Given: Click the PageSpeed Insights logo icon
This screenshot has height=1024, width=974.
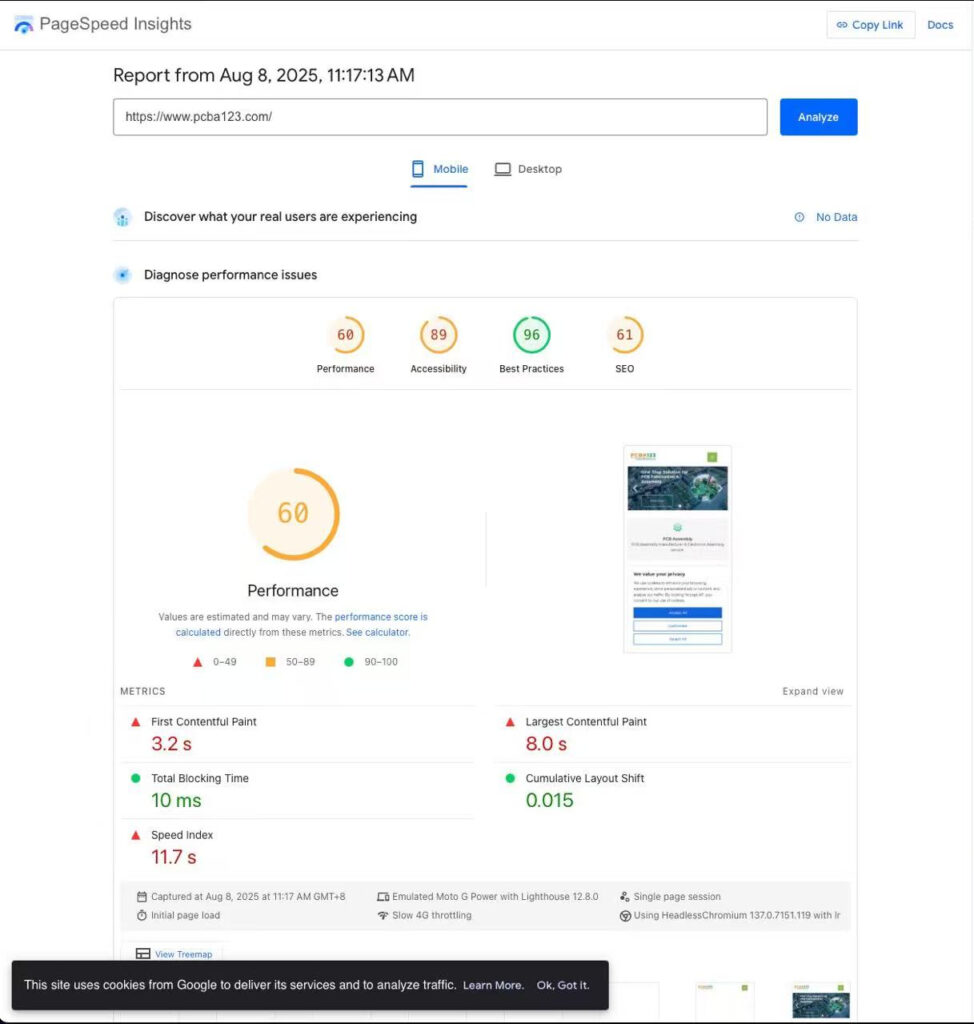Looking at the screenshot, I should click(x=22, y=23).
